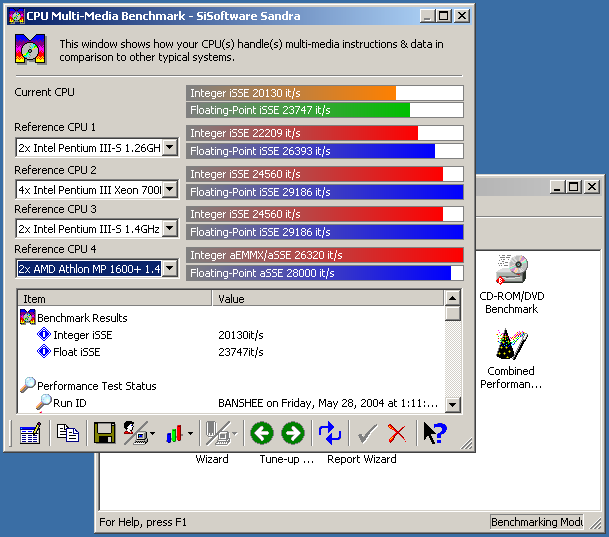Click the Run ID magnifier icon

(44, 402)
